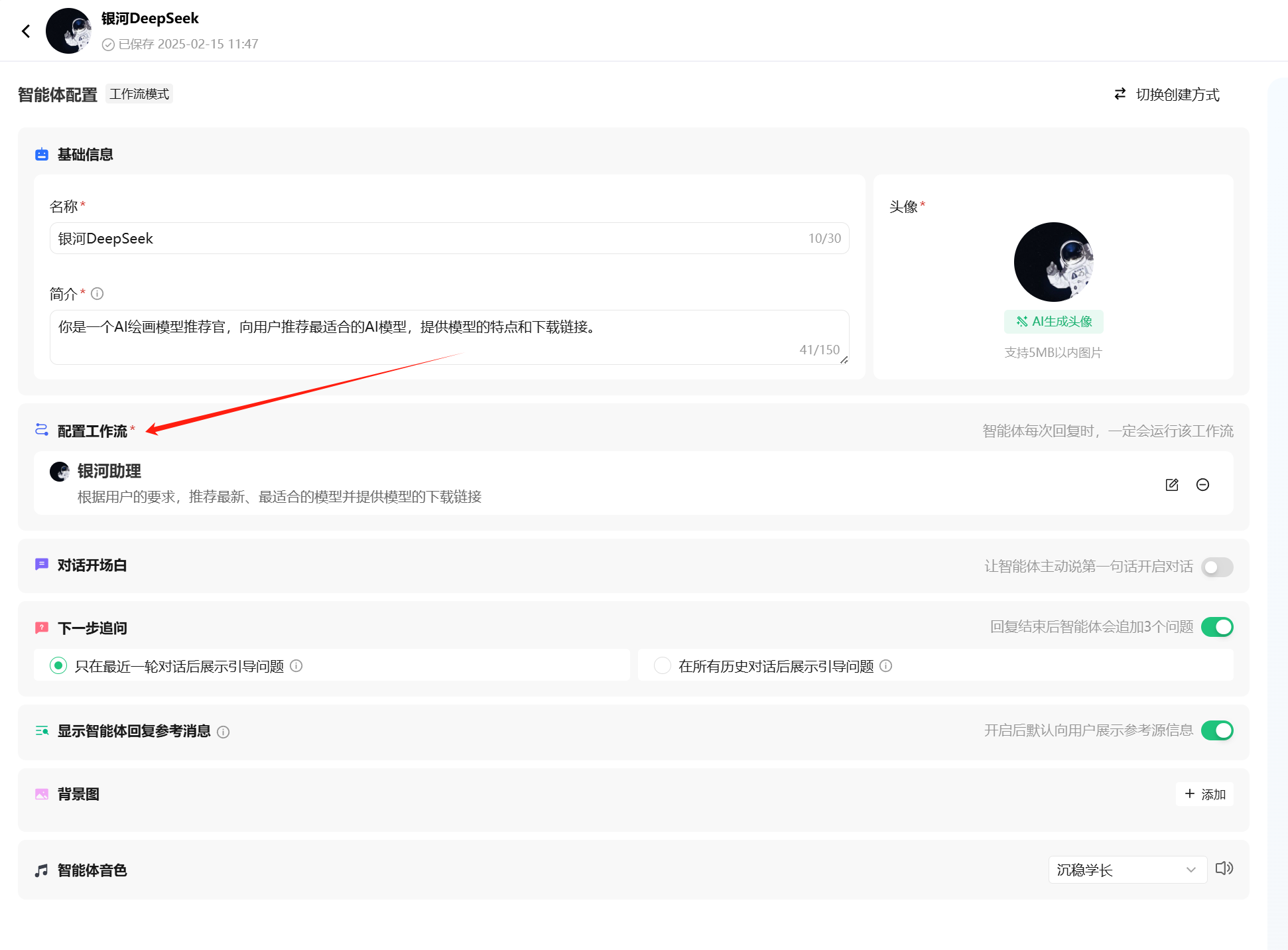Viewport: 1288px width, 950px height.
Task: Select 只在最近一轮对话后展示引导问题 radio option
Action: [x=58, y=666]
